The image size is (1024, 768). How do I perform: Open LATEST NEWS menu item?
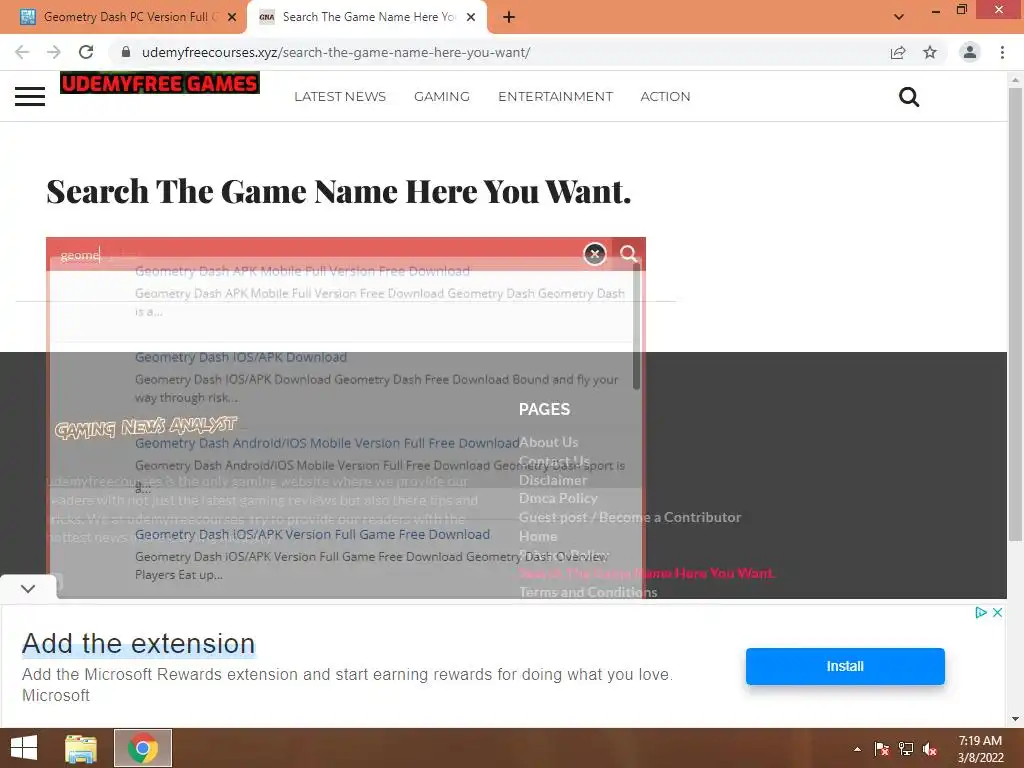click(x=340, y=97)
